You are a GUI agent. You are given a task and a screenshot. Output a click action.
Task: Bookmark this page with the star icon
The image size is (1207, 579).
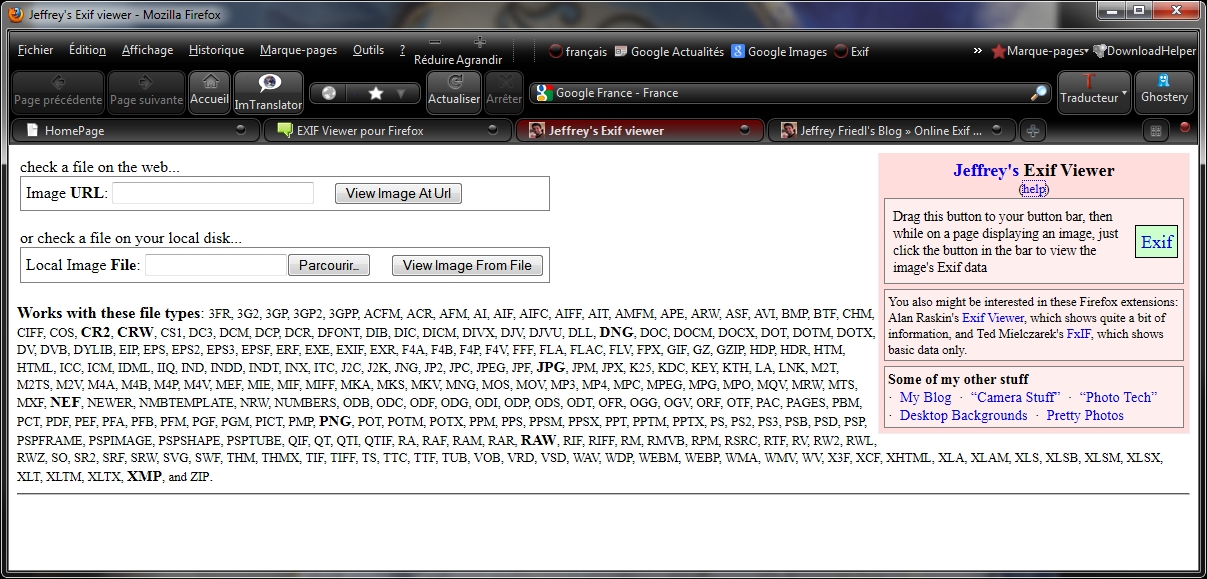[376, 93]
